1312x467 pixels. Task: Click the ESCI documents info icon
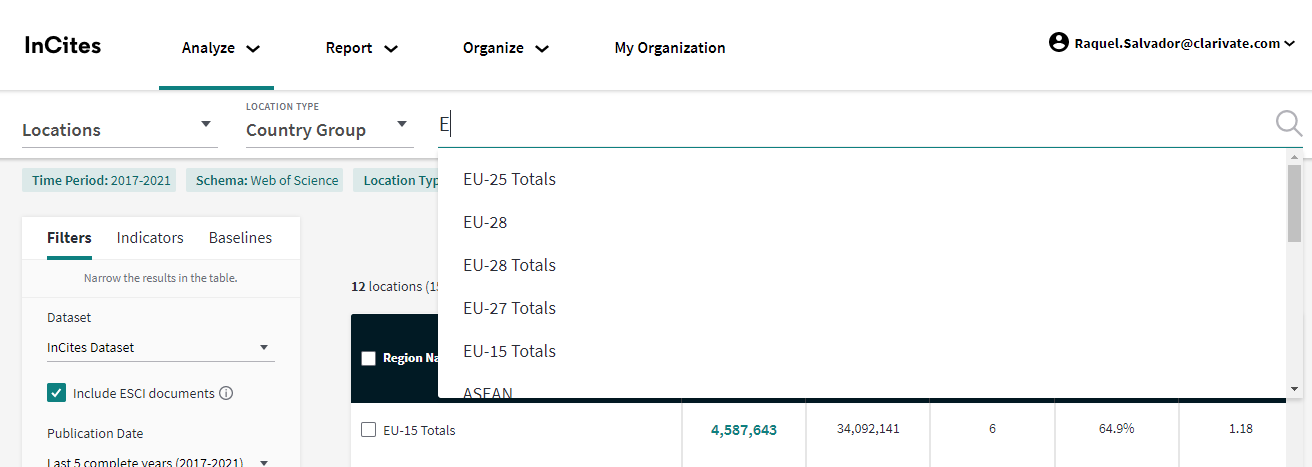(x=226, y=393)
